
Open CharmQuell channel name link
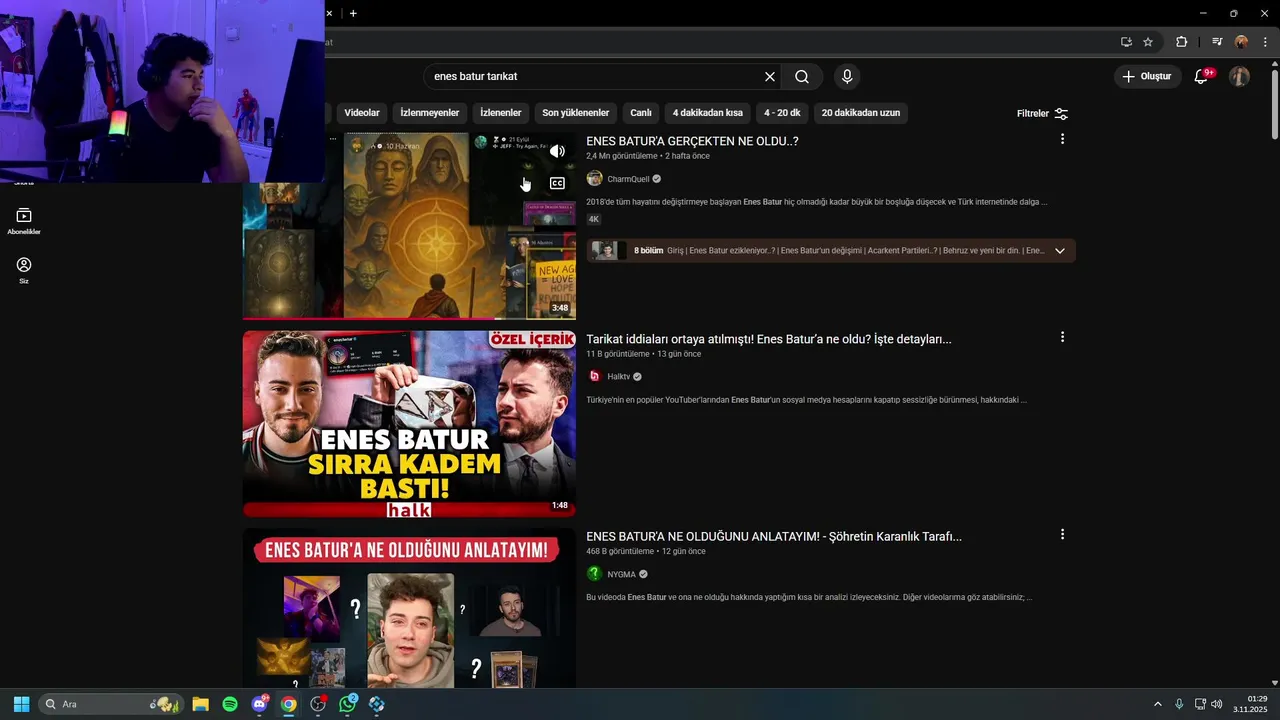pos(628,179)
